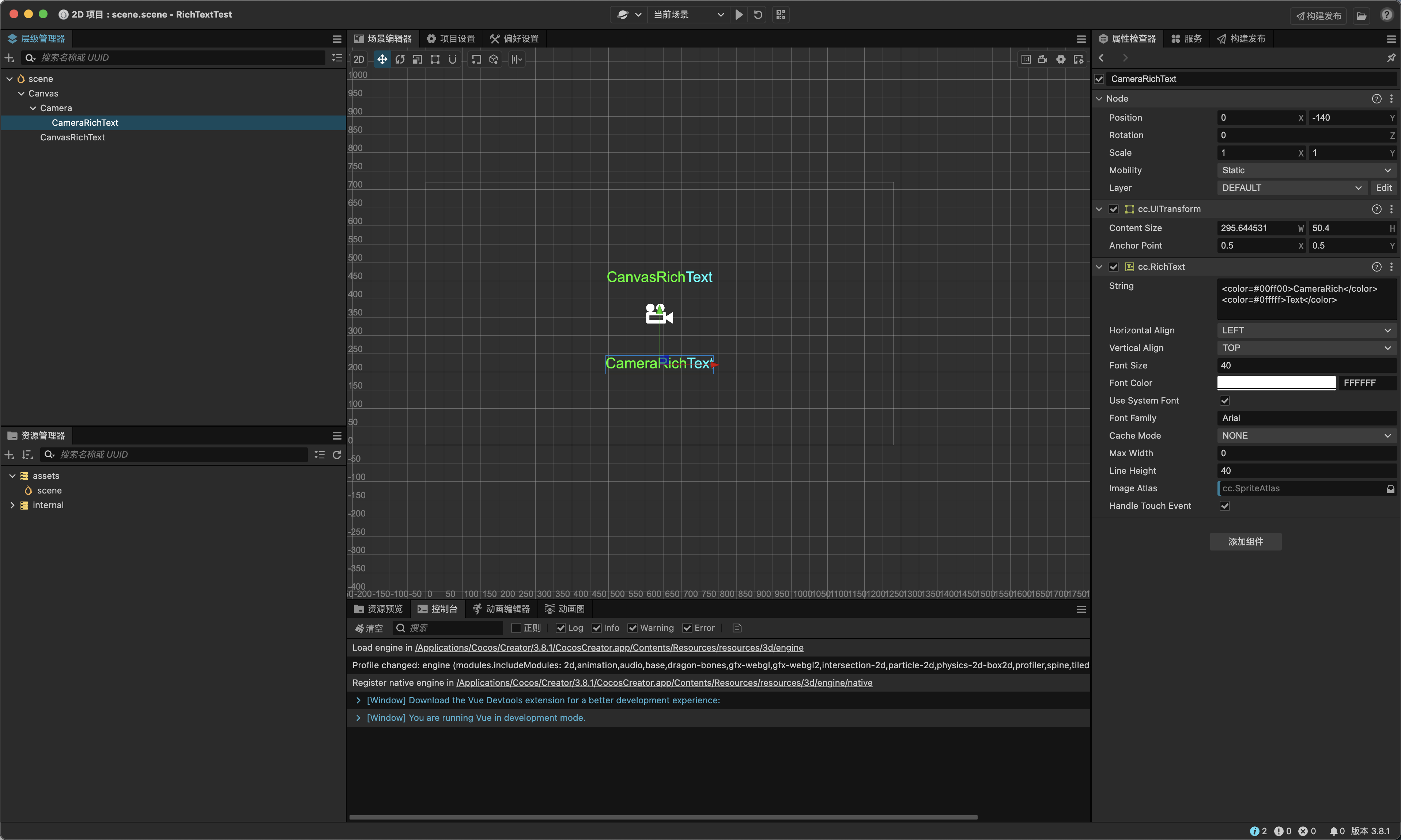Toggle Handle Touch Event checkbox
1401x840 pixels.
tap(1224, 506)
